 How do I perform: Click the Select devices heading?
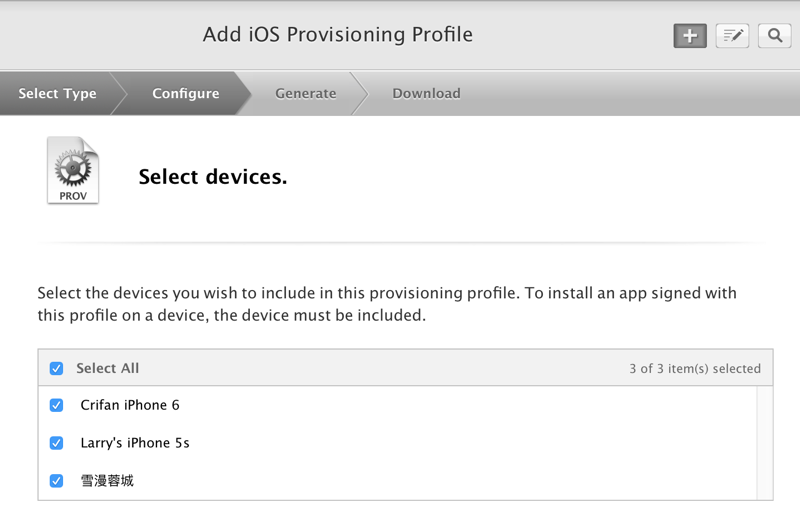(x=213, y=177)
